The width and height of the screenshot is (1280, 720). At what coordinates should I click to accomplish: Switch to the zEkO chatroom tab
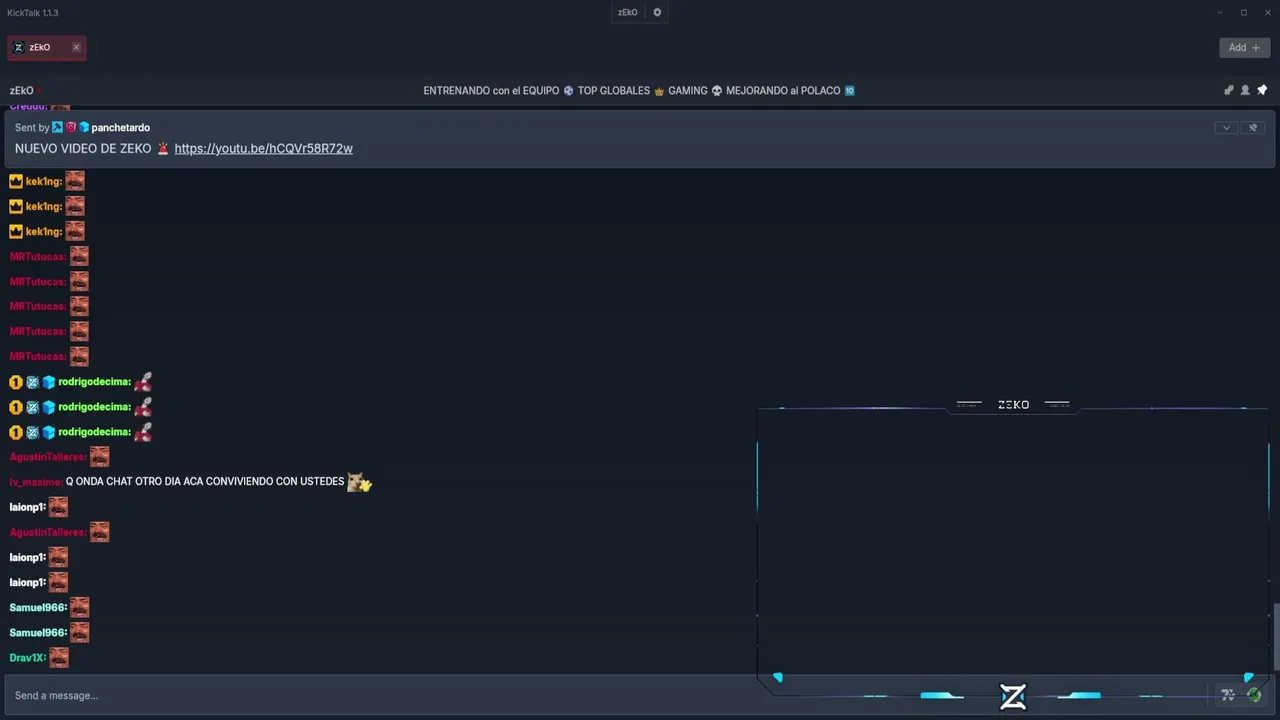point(47,47)
